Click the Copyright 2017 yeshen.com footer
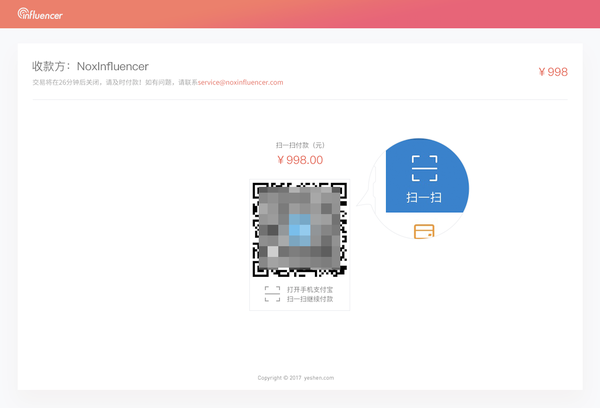600x408 pixels. click(x=296, y=378)
